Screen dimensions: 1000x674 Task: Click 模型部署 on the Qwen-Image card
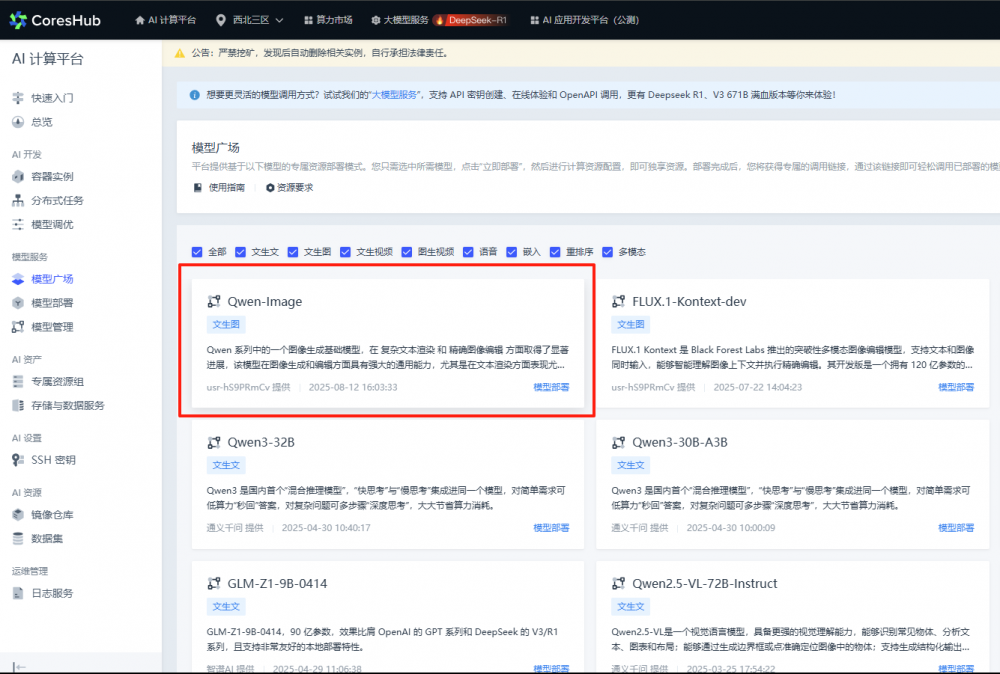point(551,387)
